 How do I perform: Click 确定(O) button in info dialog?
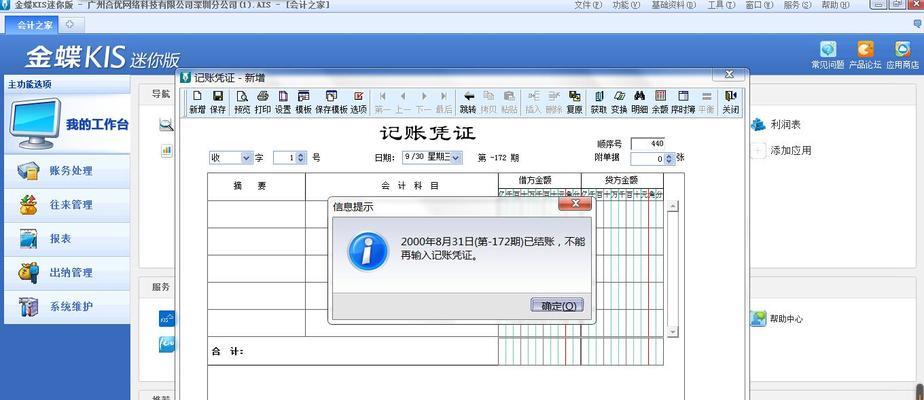click(557, 306)
